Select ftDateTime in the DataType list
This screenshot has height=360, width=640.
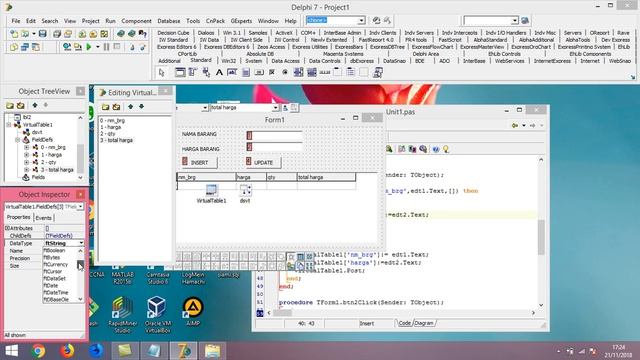pos(56,292)
